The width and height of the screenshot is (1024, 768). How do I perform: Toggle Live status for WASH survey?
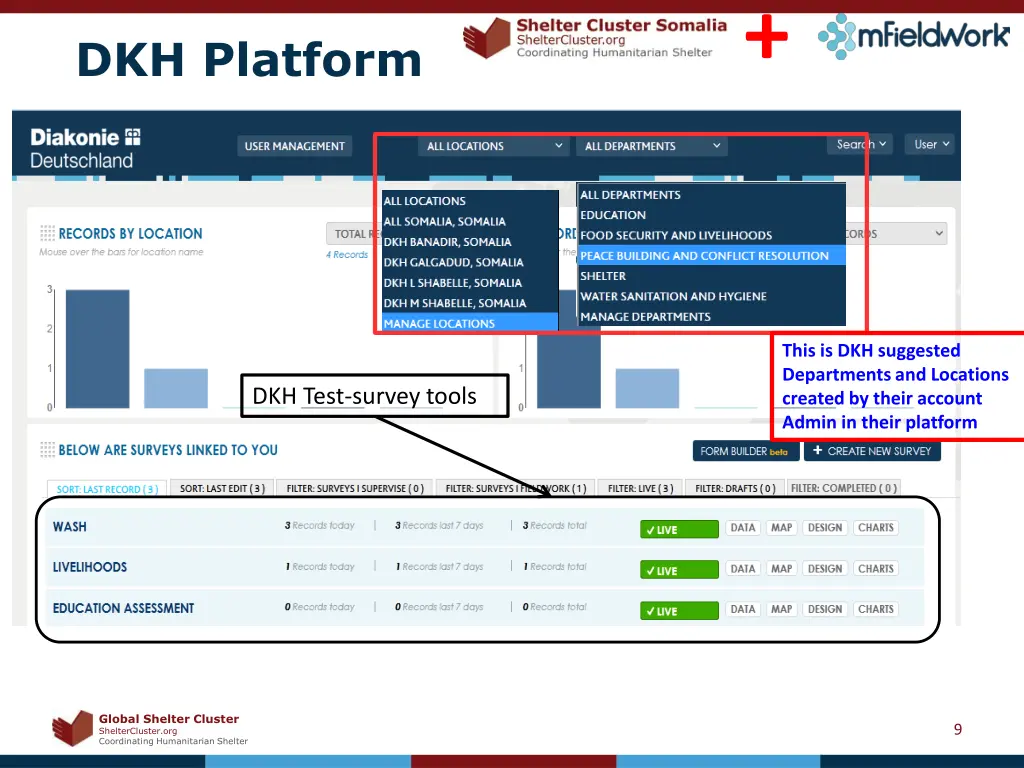679,530
